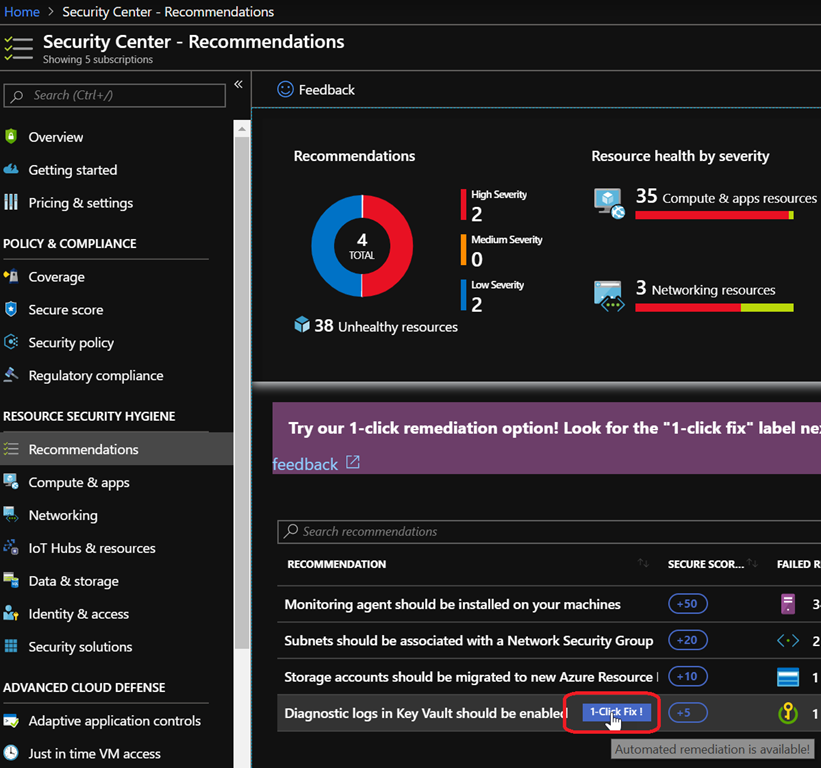This screenshot has width=821, height=768.
Task: Click the Just in time VM access clock icon
Action: click(x=11, y=753)
